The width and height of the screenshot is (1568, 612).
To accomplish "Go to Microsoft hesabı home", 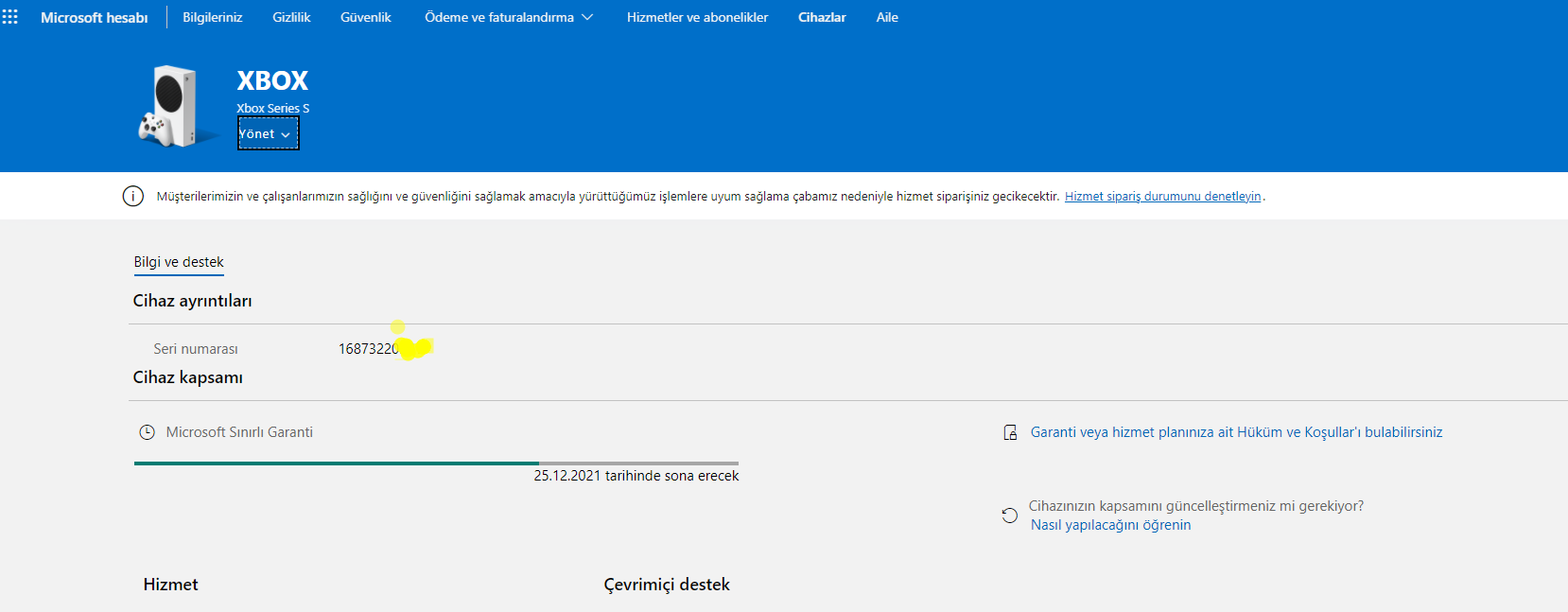I will tap(94, 17).
